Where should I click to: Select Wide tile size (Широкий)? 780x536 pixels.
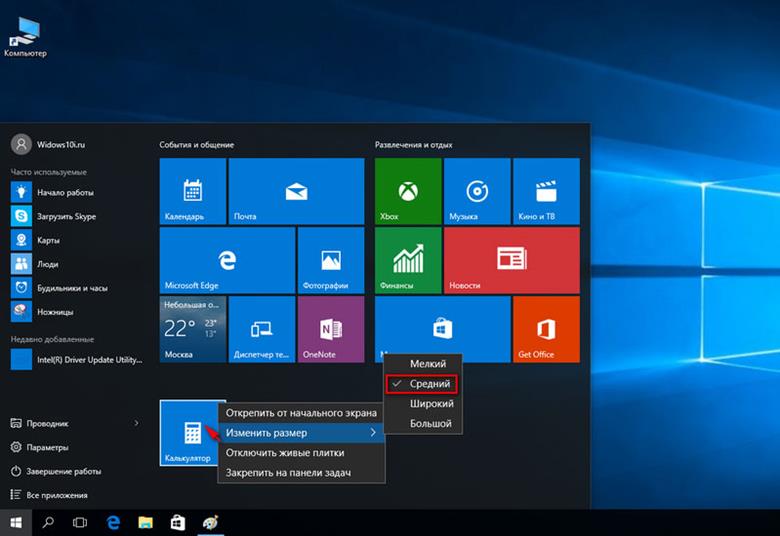(x=423, y=404)
